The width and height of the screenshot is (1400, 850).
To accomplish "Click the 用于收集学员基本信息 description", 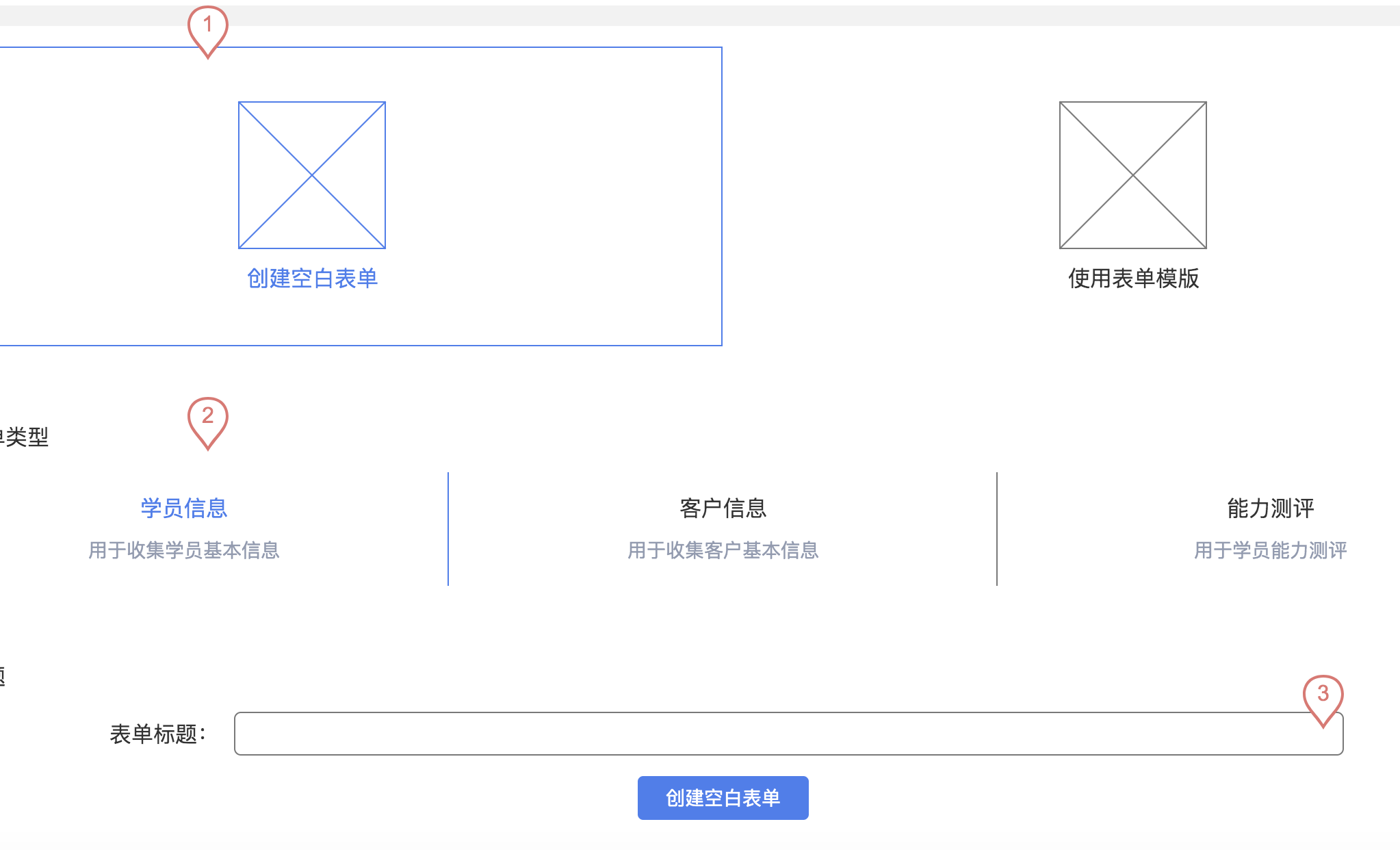I will coord(184,550).
